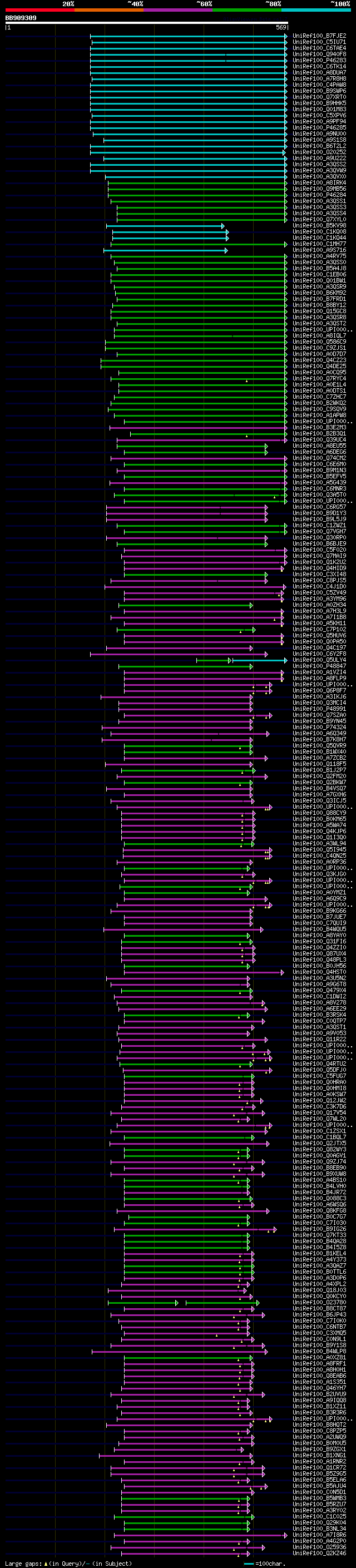
Task: Select the UniRef100_B1WX40 label
Action: tap(319, 752)
